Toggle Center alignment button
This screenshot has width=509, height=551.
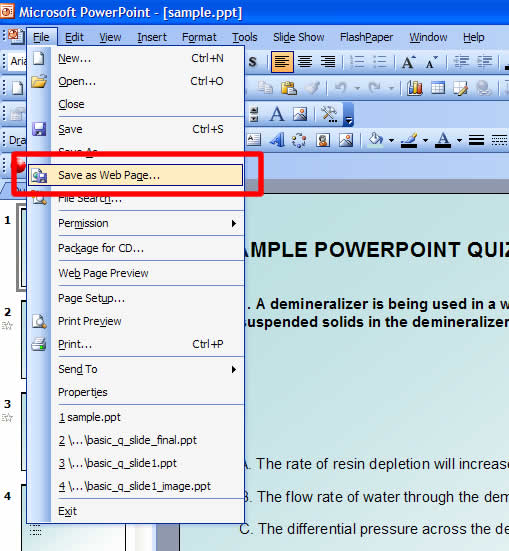305,62
